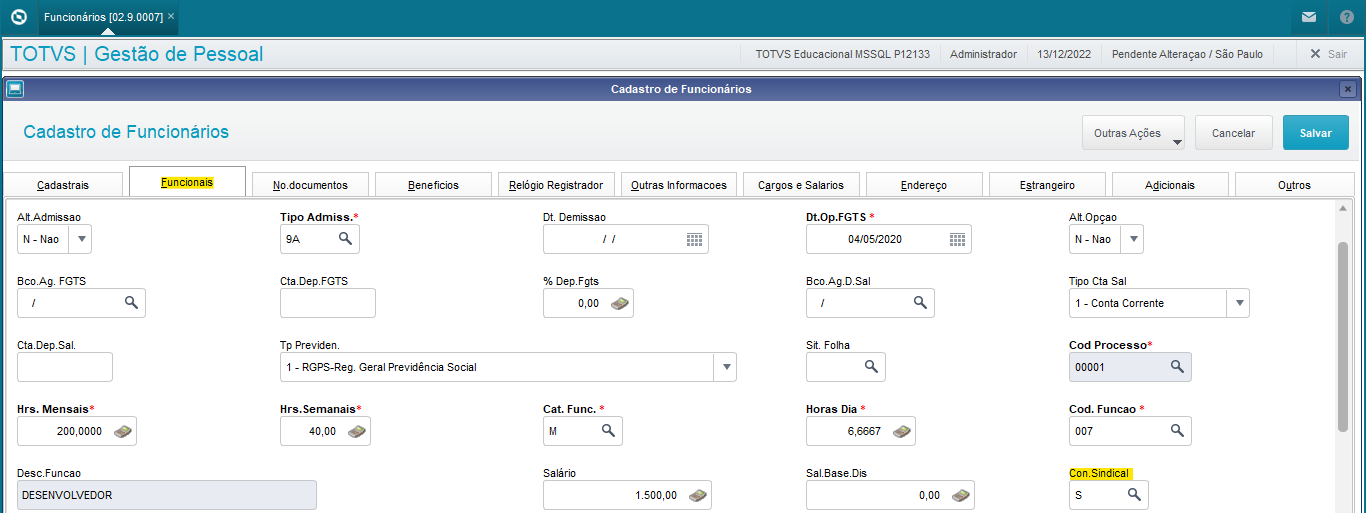Screen dimensions: 1366x513
Task: Open calculator icon for Salário
Action: point(698,495)
